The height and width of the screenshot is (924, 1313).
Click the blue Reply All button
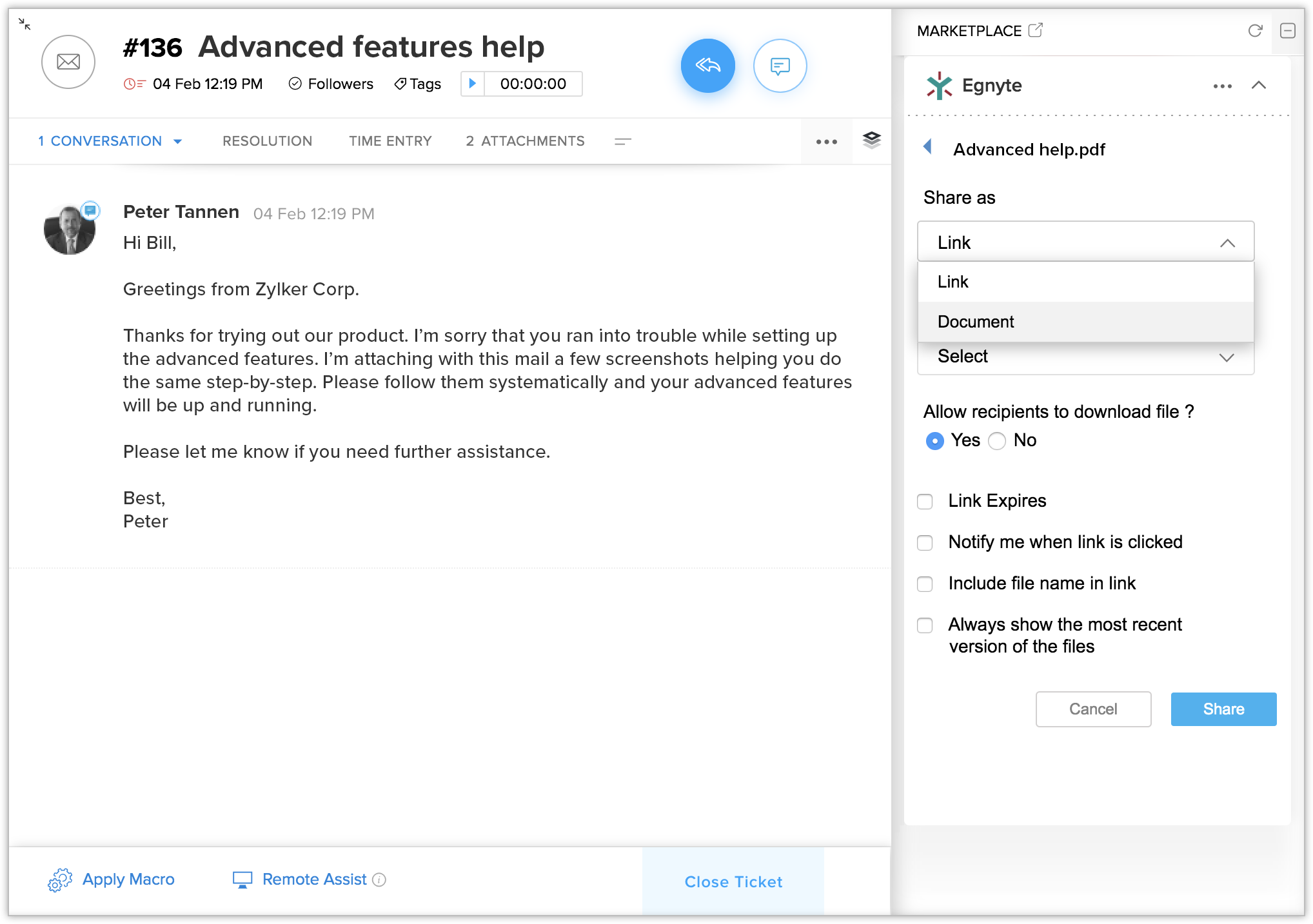707,66
